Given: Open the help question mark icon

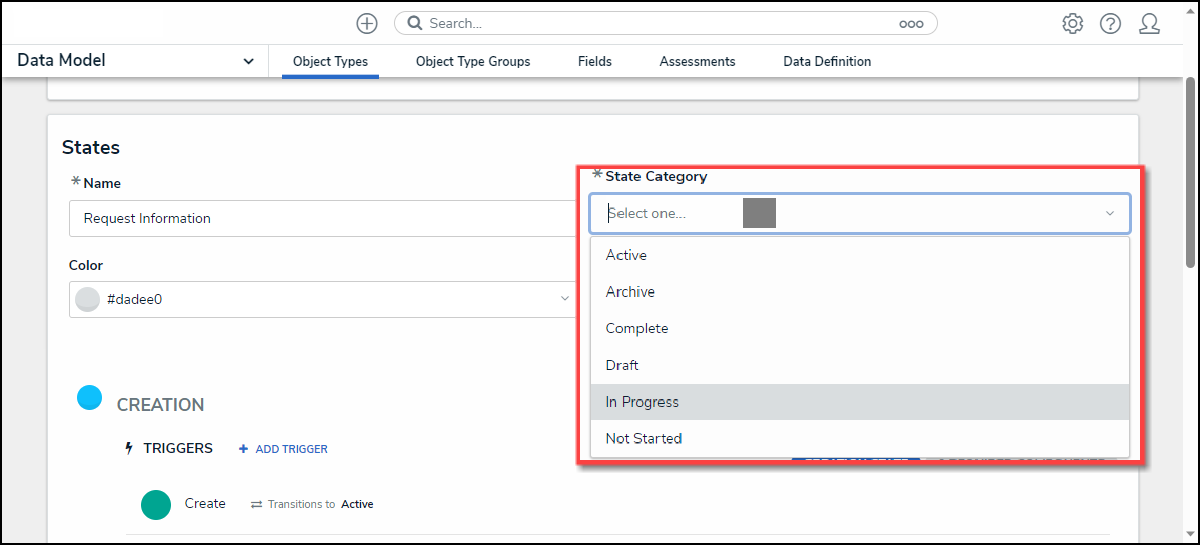Looking at the screenshot, I should coord(1110,24).
